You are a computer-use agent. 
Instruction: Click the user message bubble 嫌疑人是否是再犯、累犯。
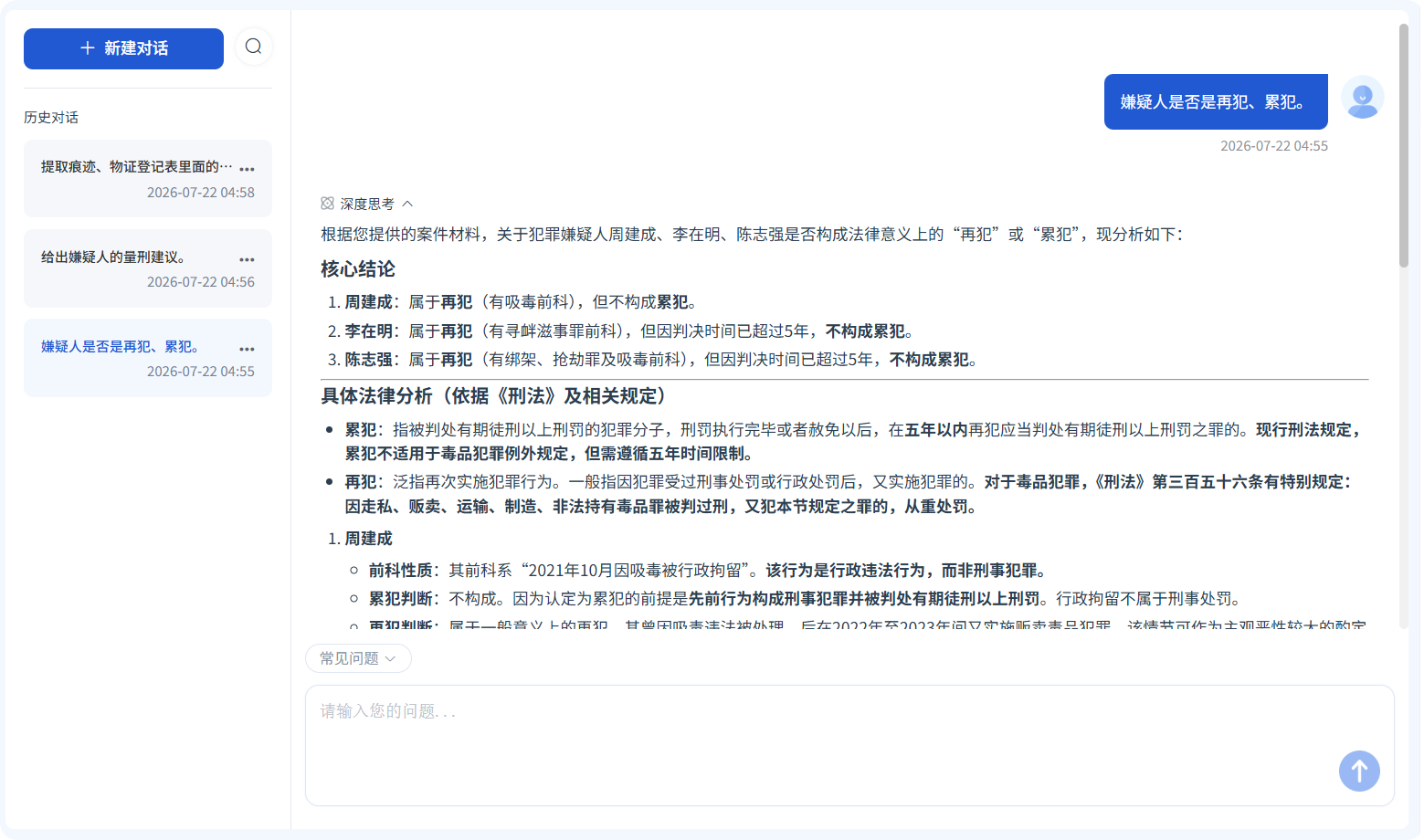[x=1216, y=102]
